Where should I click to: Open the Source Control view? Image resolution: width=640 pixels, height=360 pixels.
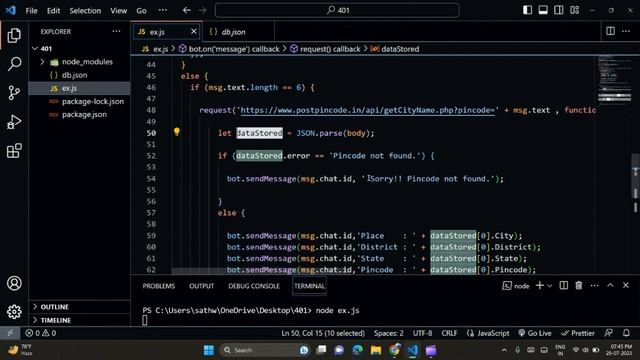click(x=14, y=93)
